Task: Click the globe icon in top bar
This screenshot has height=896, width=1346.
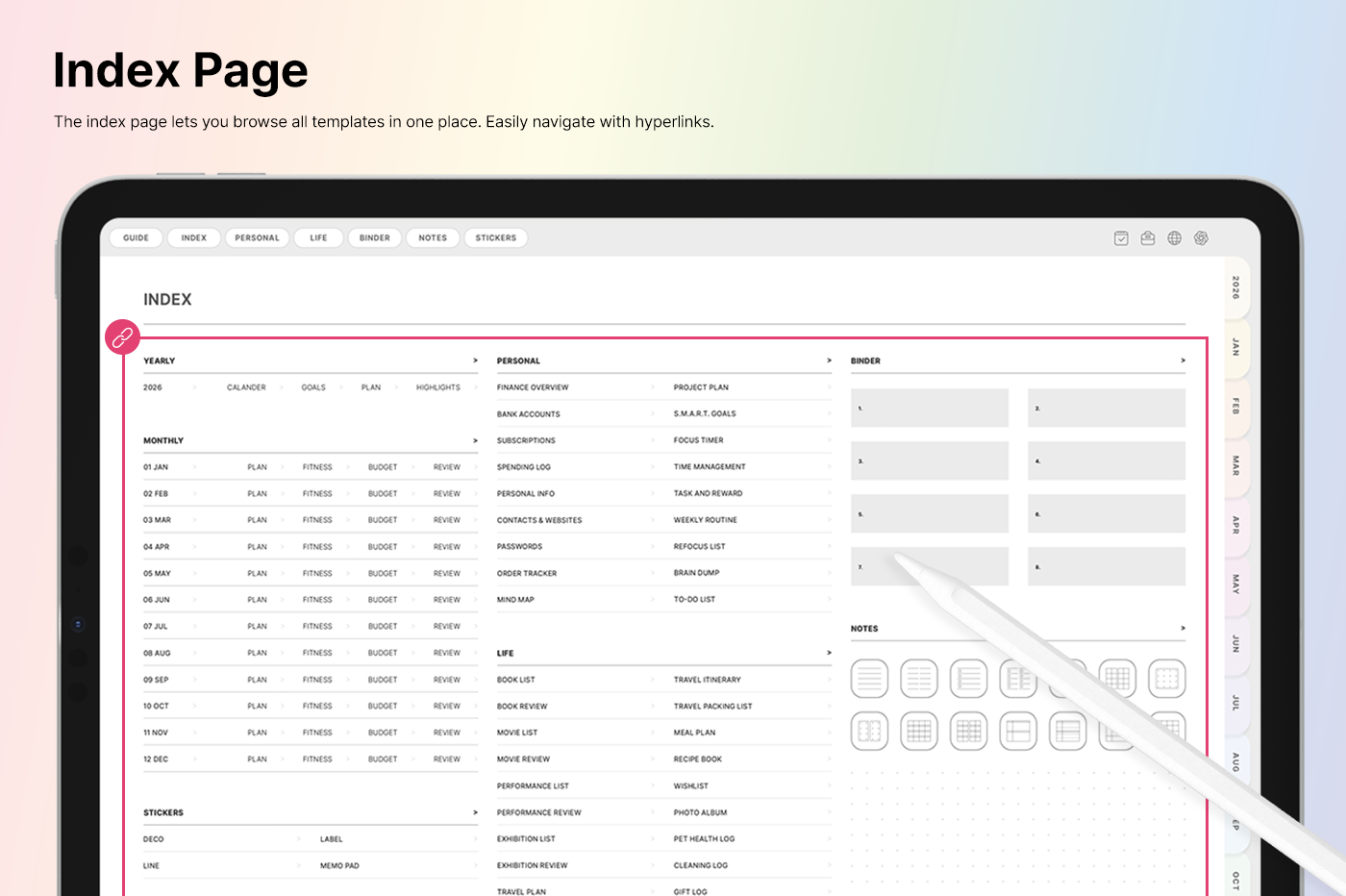Action: (1174, 238)
